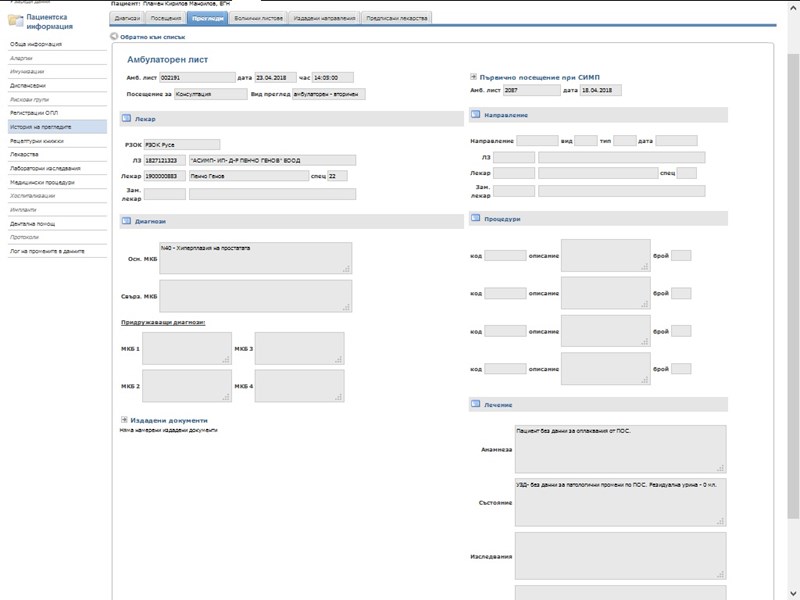Click the back arrow icon beside Обратно към списък
Viewport: 800px width, 600px height.
coord(114,36)
